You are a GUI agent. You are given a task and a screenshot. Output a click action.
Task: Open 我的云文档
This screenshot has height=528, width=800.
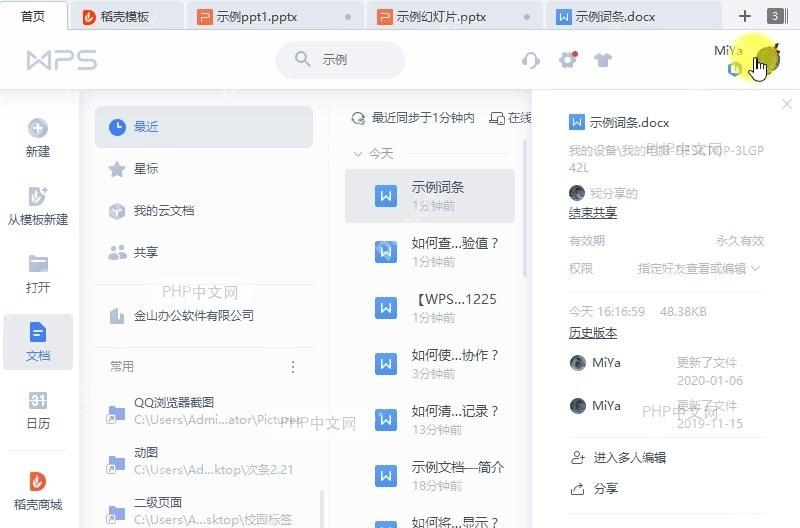click(204, 211)
